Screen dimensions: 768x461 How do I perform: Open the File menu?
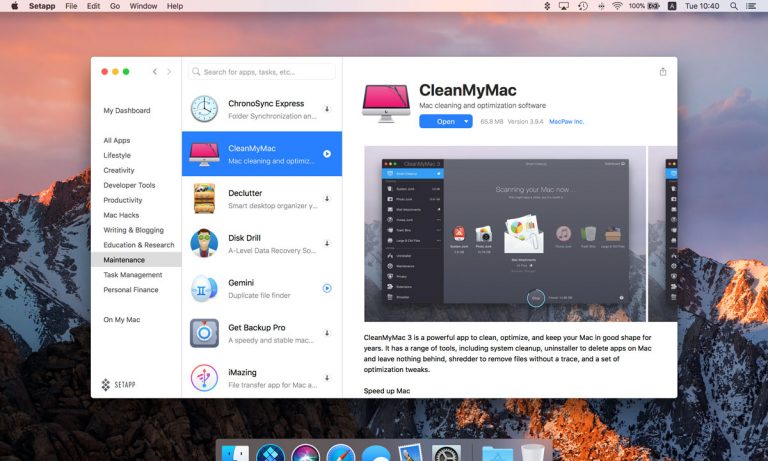pyautogui.click(x=71, y=6)
